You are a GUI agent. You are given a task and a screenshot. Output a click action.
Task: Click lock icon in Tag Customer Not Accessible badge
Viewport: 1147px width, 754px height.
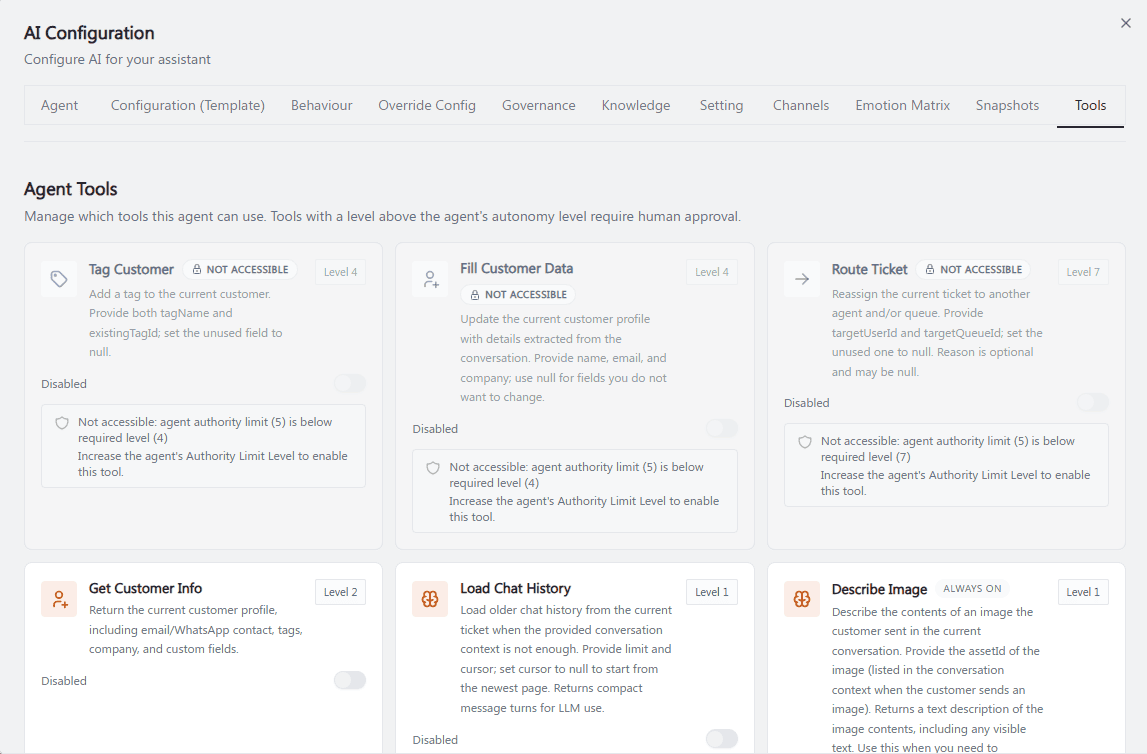197,269
